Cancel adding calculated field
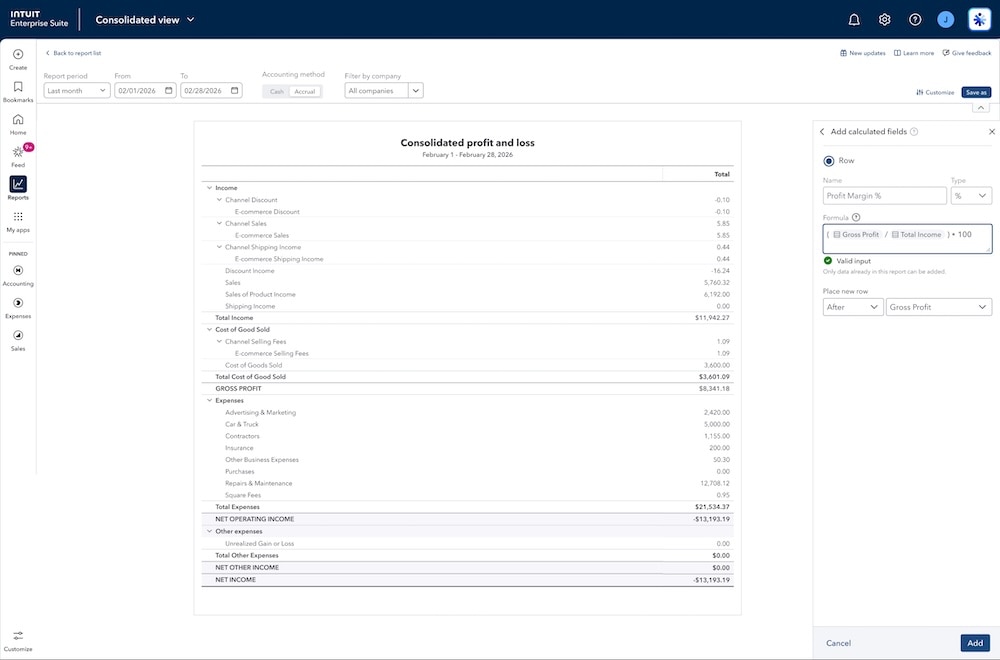Viewport: 1000px width, 660px height. 838,643
